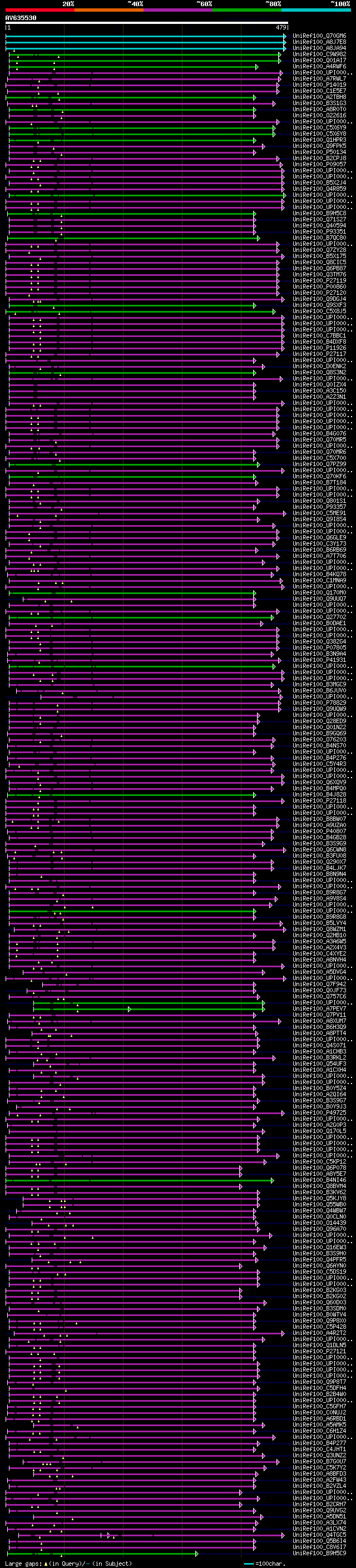The height and width of the screenshot is (1568, 356).
Task: Click the purple ~60% identity legend segment
Action: pyautogui.click(x=177, y=10)
